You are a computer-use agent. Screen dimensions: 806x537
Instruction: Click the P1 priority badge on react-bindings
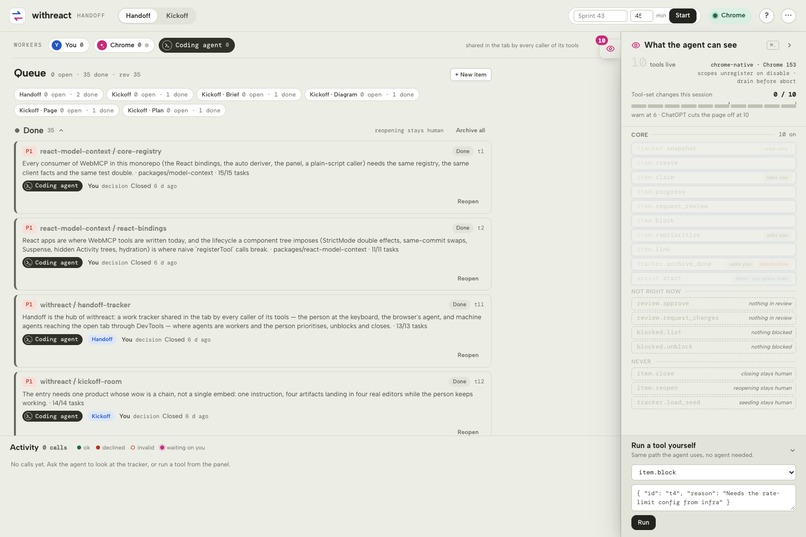click(x=29, y=228)
